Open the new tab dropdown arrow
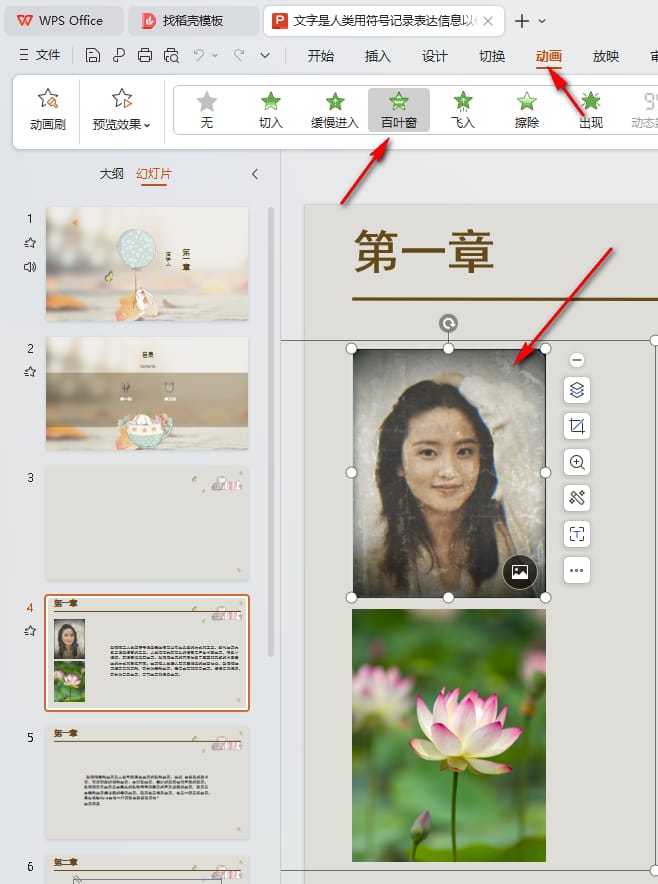Image resolution: width=658 pixels, height=884 pixels. 542,21
